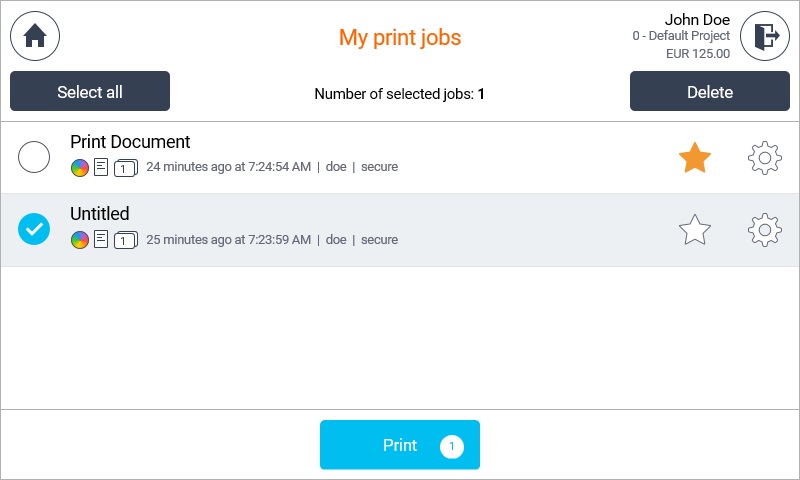Click the page icon on Untitled job
The height and width of the screenshot is (480, 800).
coord(101,240)
